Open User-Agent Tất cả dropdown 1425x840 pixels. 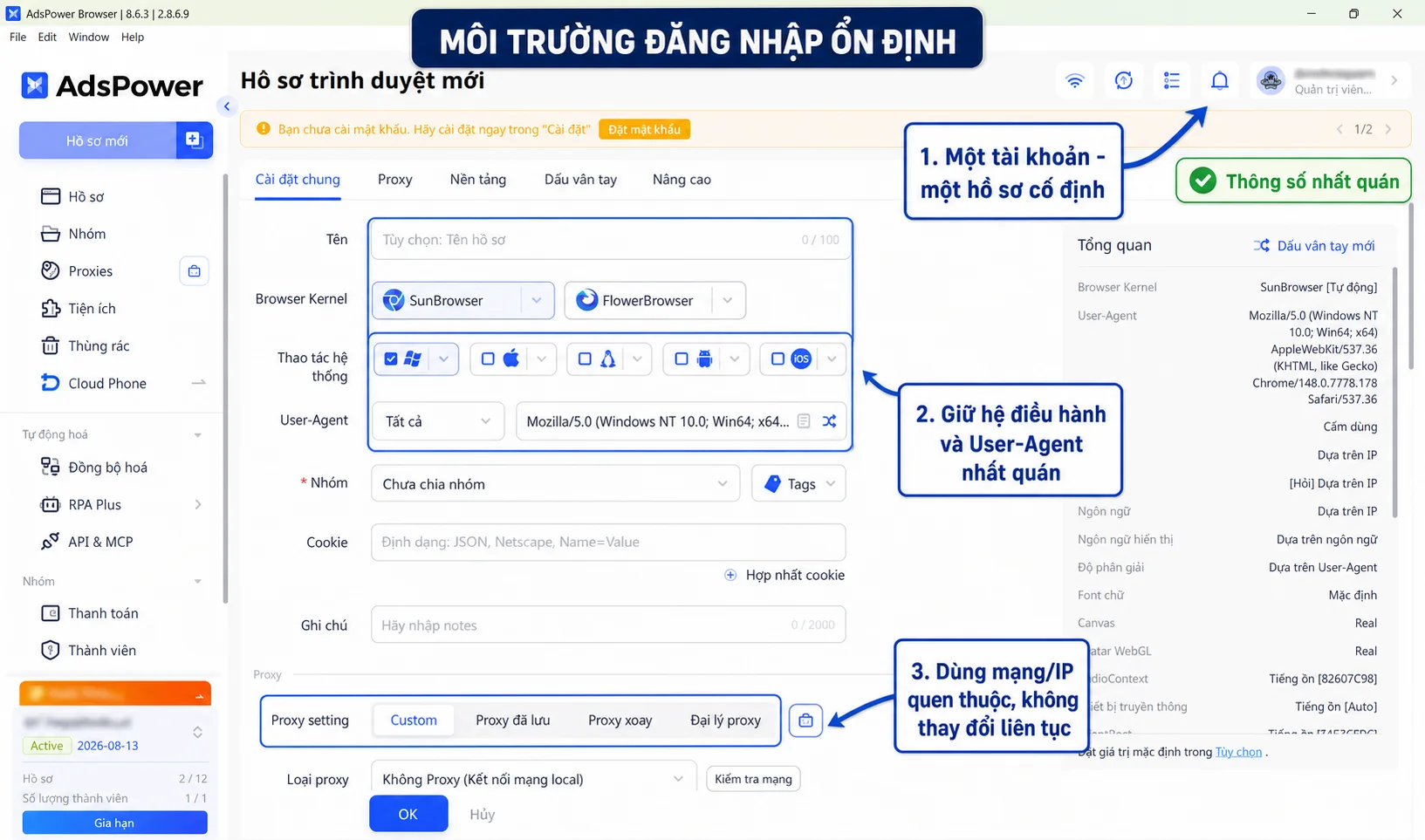pos(438,421)
